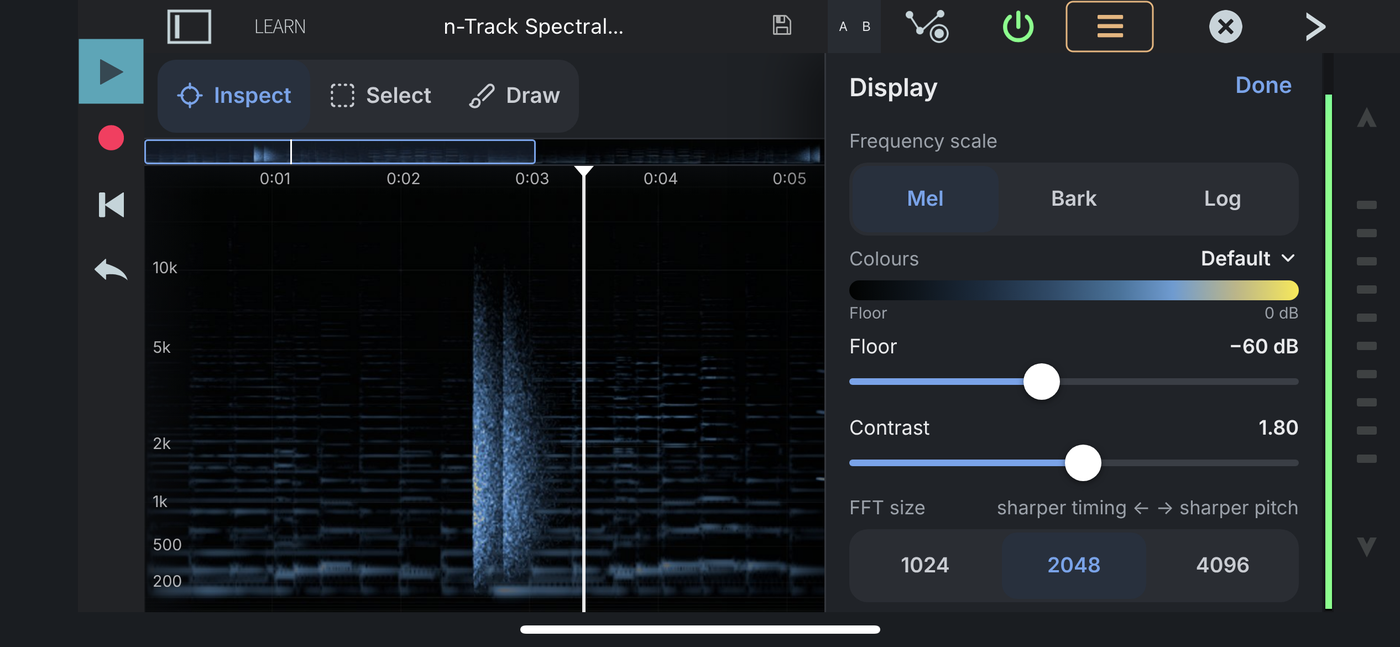The width and height of the screenshot is (1400, 647).
Task: Click the red record button
Action: (x=111, y=138)
